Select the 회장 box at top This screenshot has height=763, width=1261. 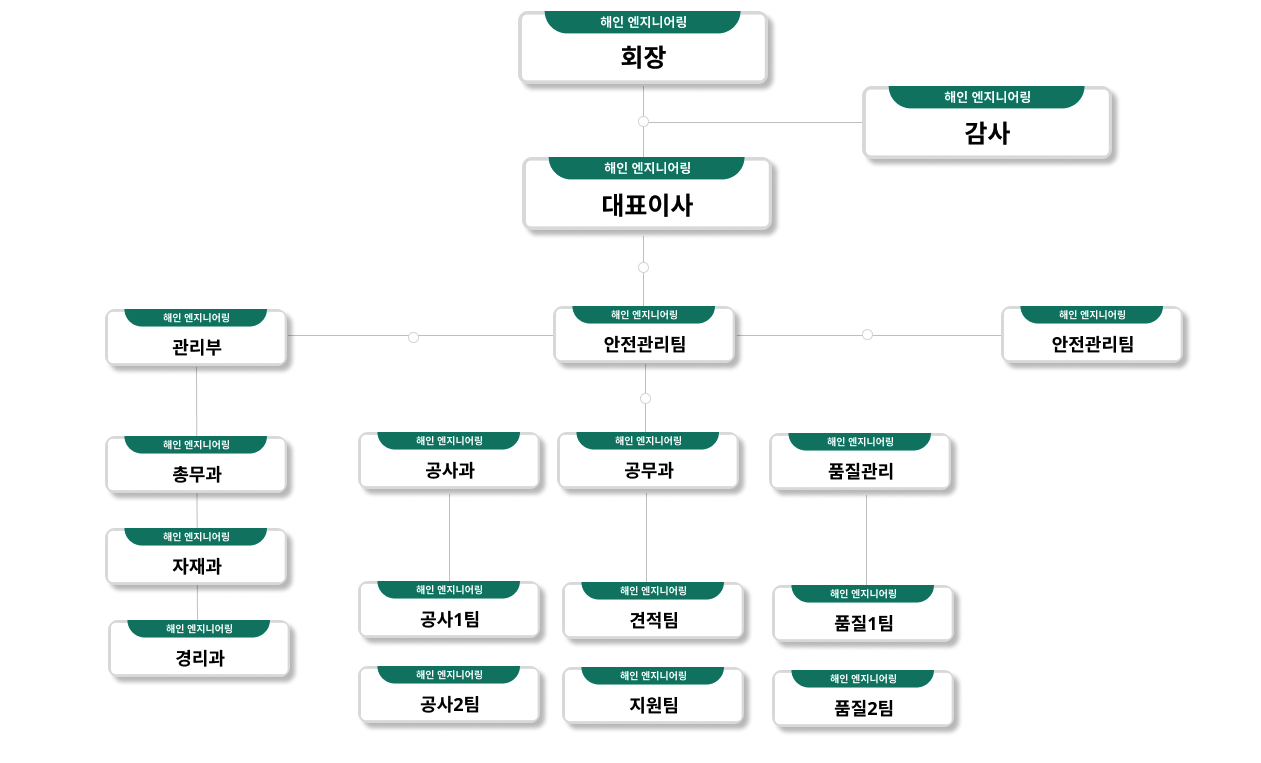coord(643,47)
